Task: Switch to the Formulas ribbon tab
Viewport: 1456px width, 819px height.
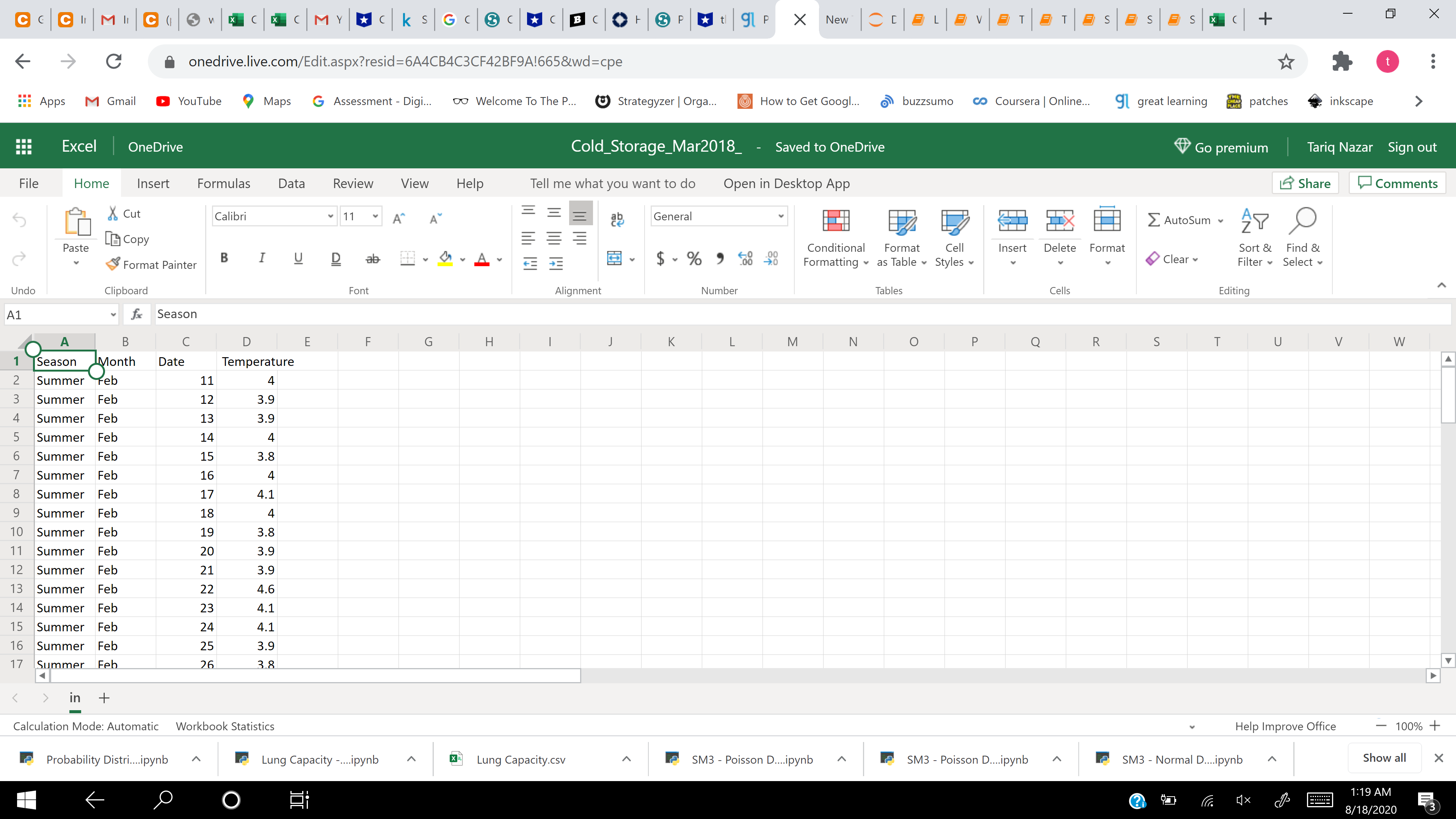Action: pos(223,183)
